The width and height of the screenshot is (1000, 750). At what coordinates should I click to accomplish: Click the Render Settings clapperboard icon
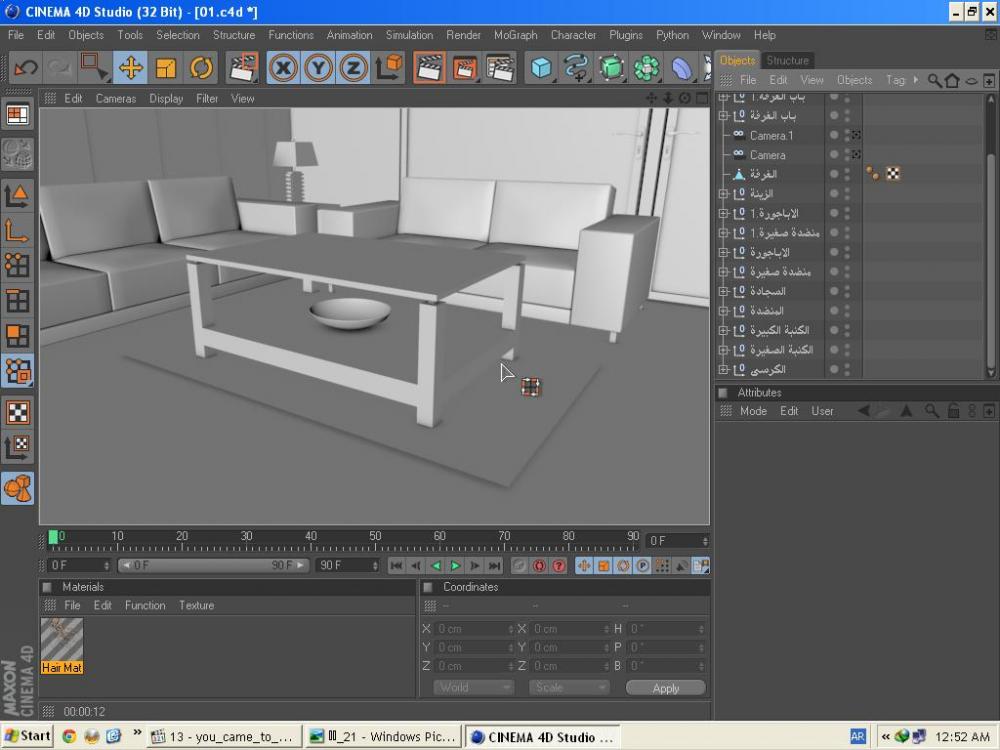pyautogui.click(x=500, y=68)
